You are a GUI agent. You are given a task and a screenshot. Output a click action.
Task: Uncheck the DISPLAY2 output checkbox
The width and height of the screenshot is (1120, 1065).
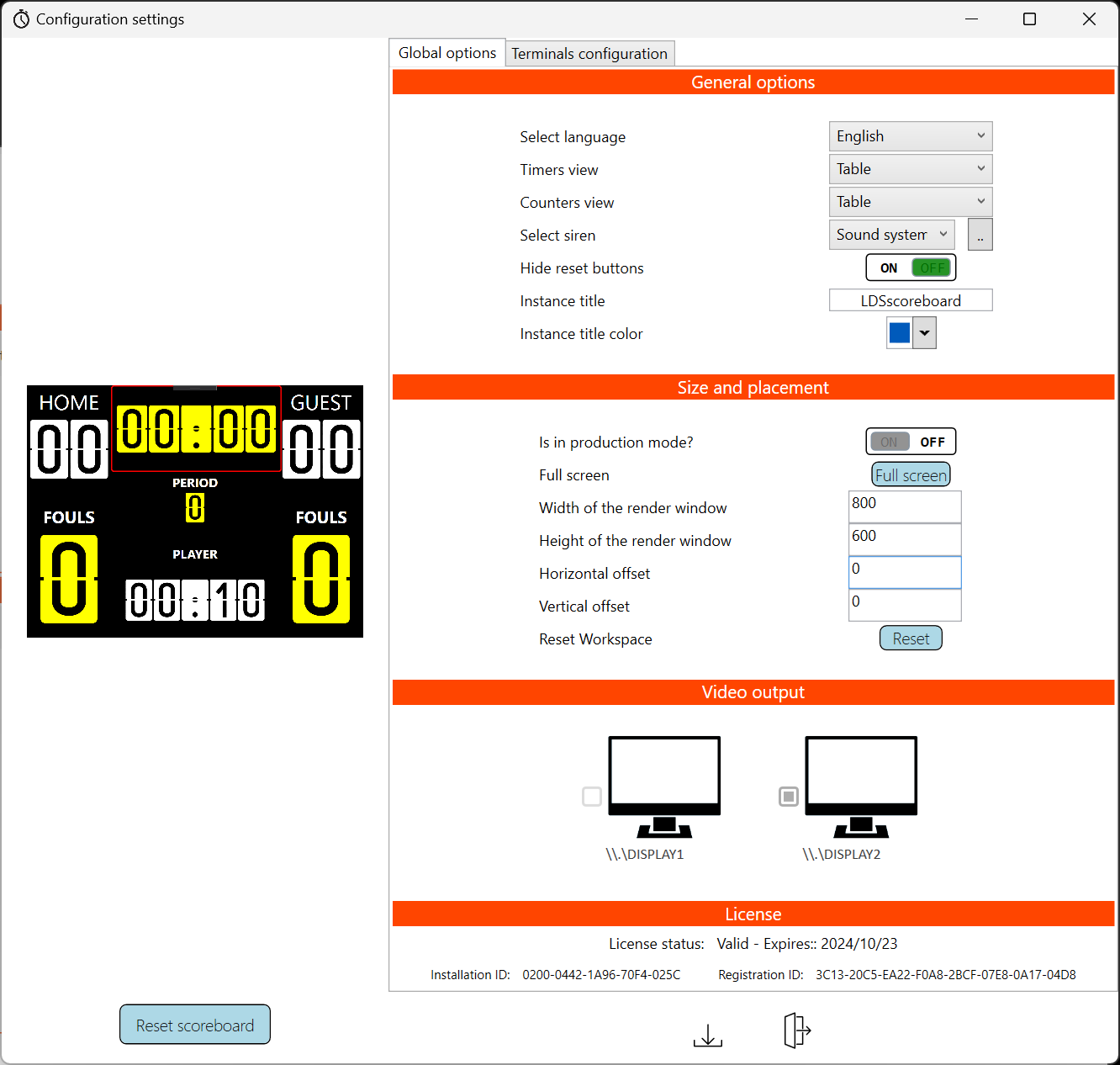788,796
